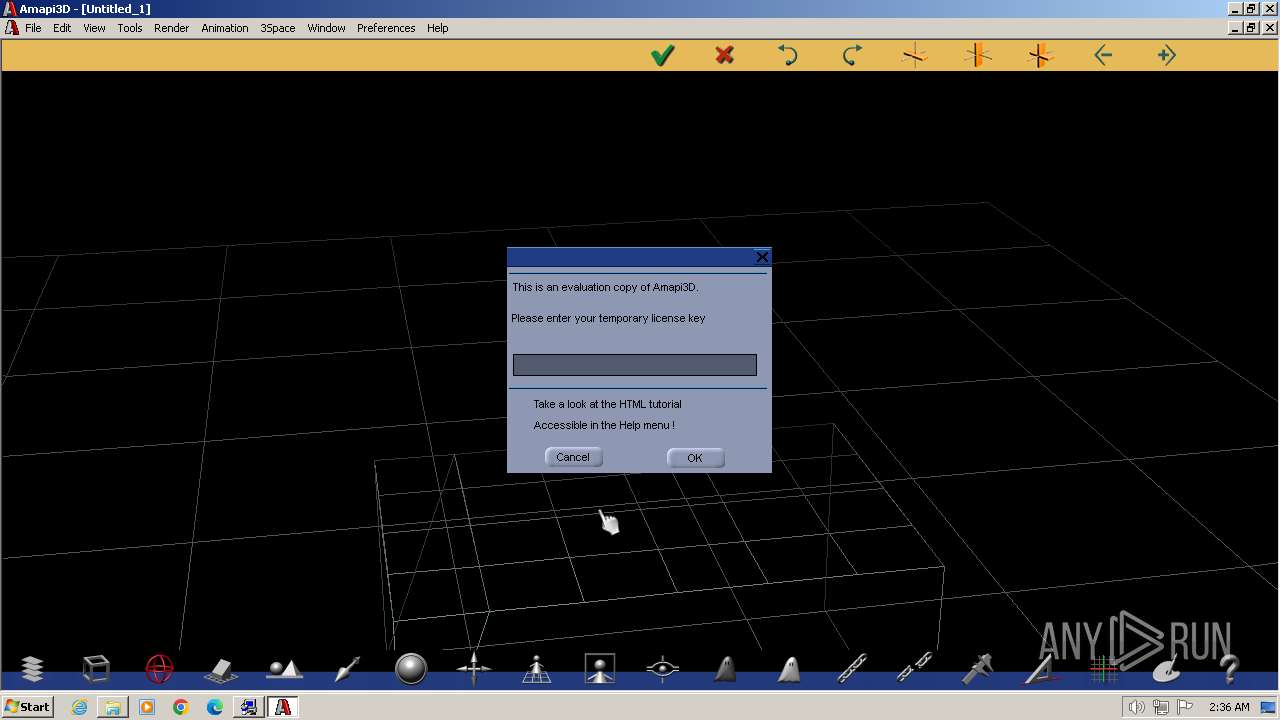
Task: Open the stacked layers icon
Action: click(32, 668)
